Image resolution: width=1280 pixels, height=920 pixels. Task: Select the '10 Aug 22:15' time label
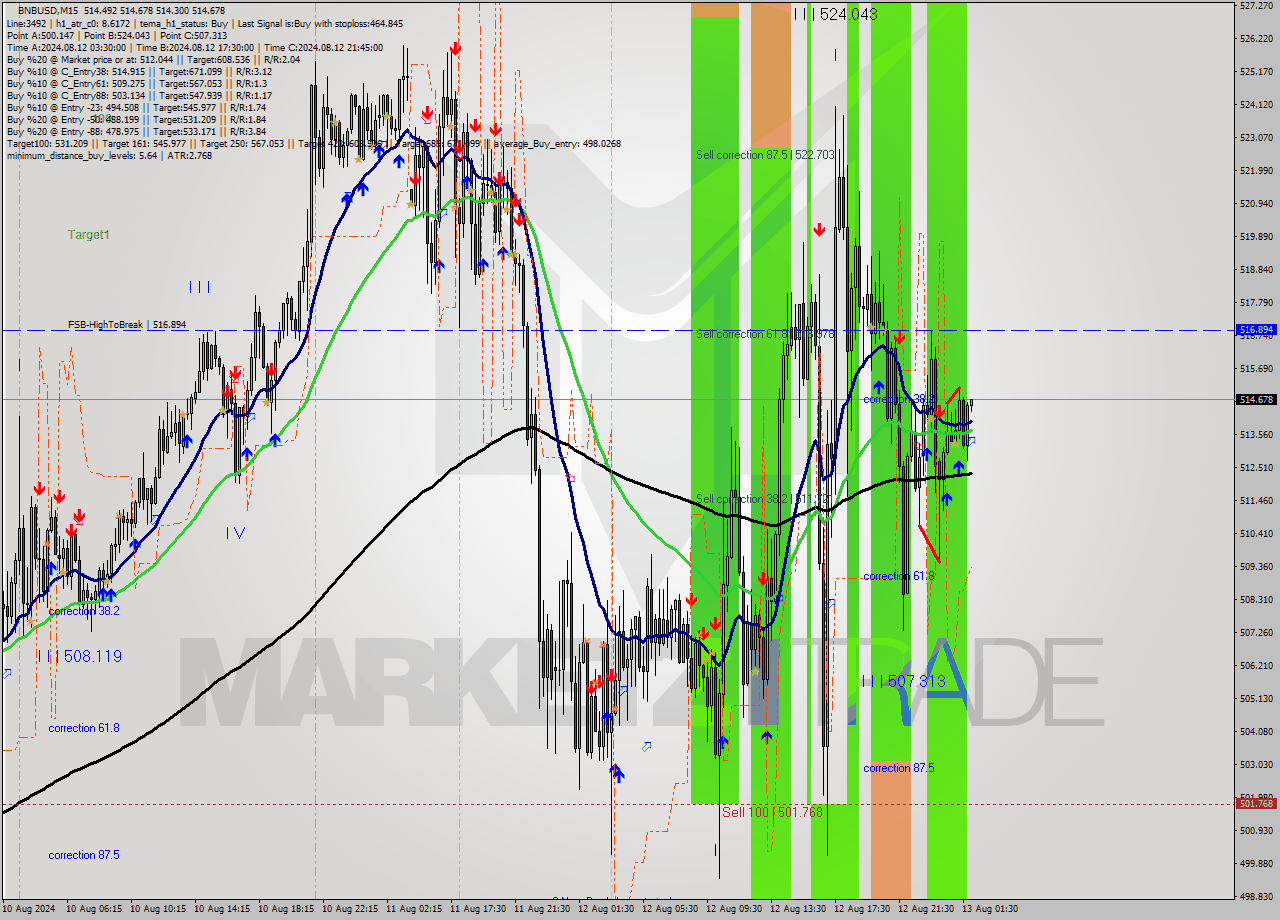(x=350, y=909)
